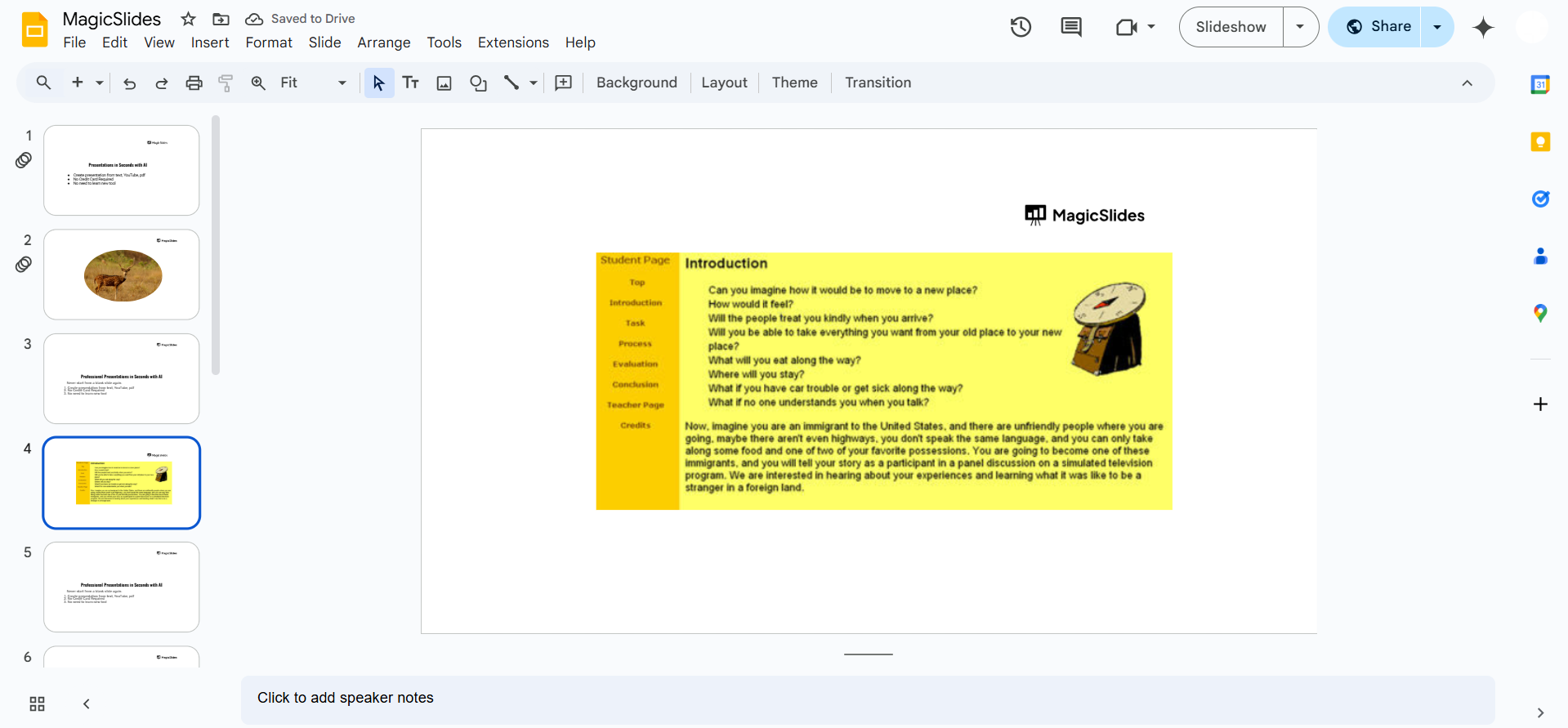This screenshot has height=728, width=1568.
Task: Get add-ons with side panel plus
Action: 1540,404
